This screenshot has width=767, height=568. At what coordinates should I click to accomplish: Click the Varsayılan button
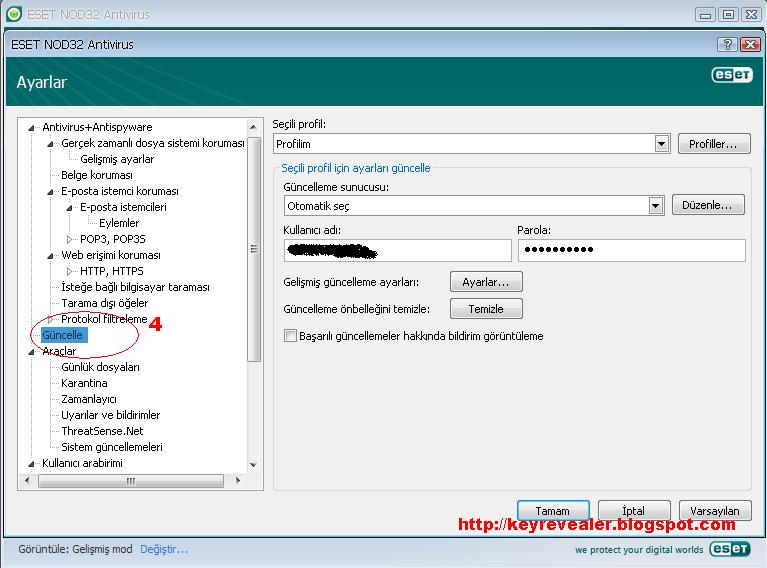tap(715, 510)
